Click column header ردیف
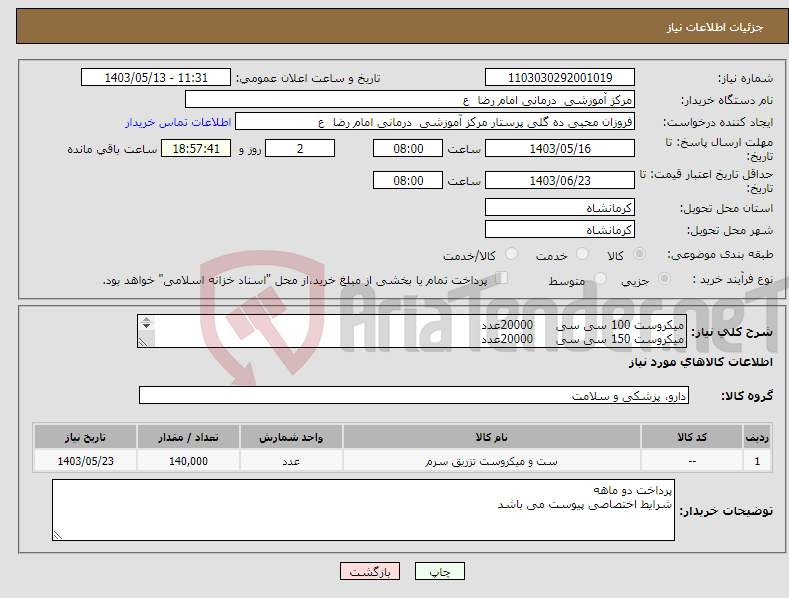This screenshot has width=789, height=598. pyautogui.click(x=757, y=437)
